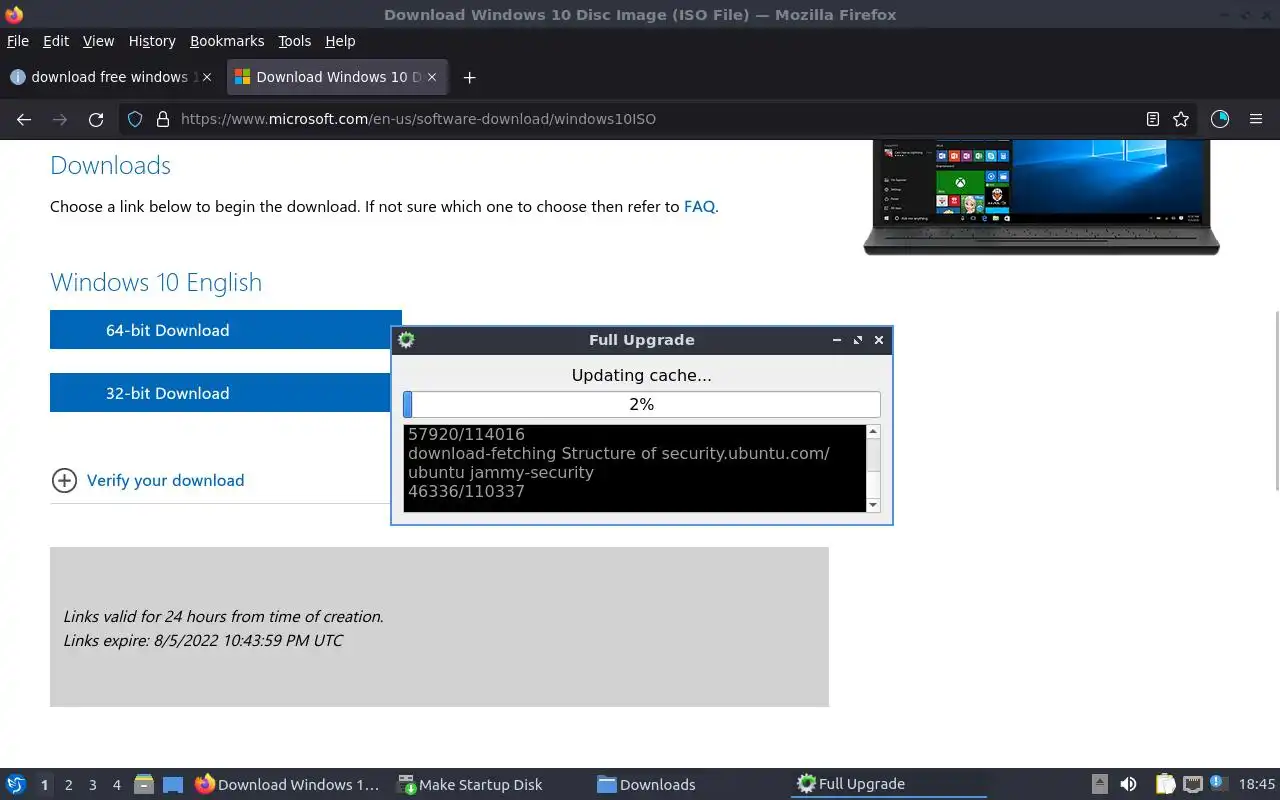Close the 'download free windows' tab
The width and height of the screenshot is (1280, 800).
[x=207, y=77]
